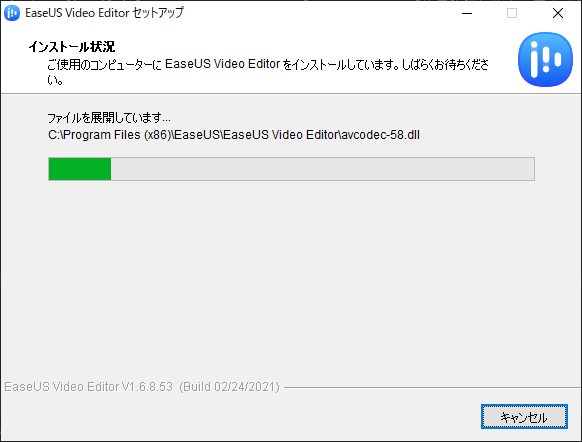This screenshot has height=442, width=582.
Task: Click 'EaseUS Video Editor' in the description sentence
Action: pyautogui.click(x=222, y=64)
